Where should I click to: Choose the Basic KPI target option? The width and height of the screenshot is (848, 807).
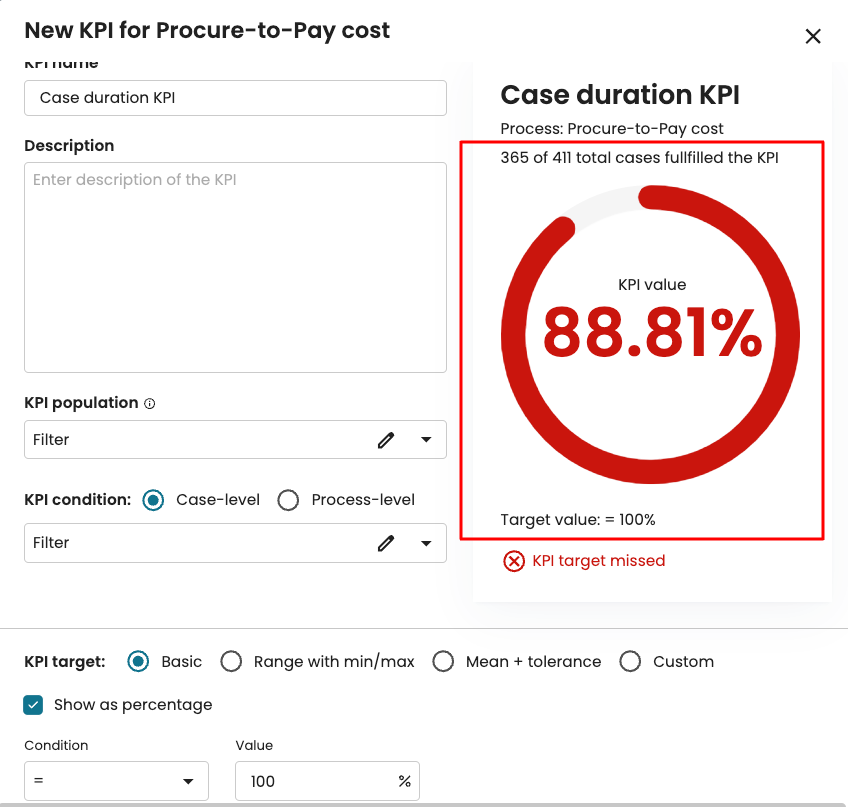pyautogui.click(x=139, y=662)
